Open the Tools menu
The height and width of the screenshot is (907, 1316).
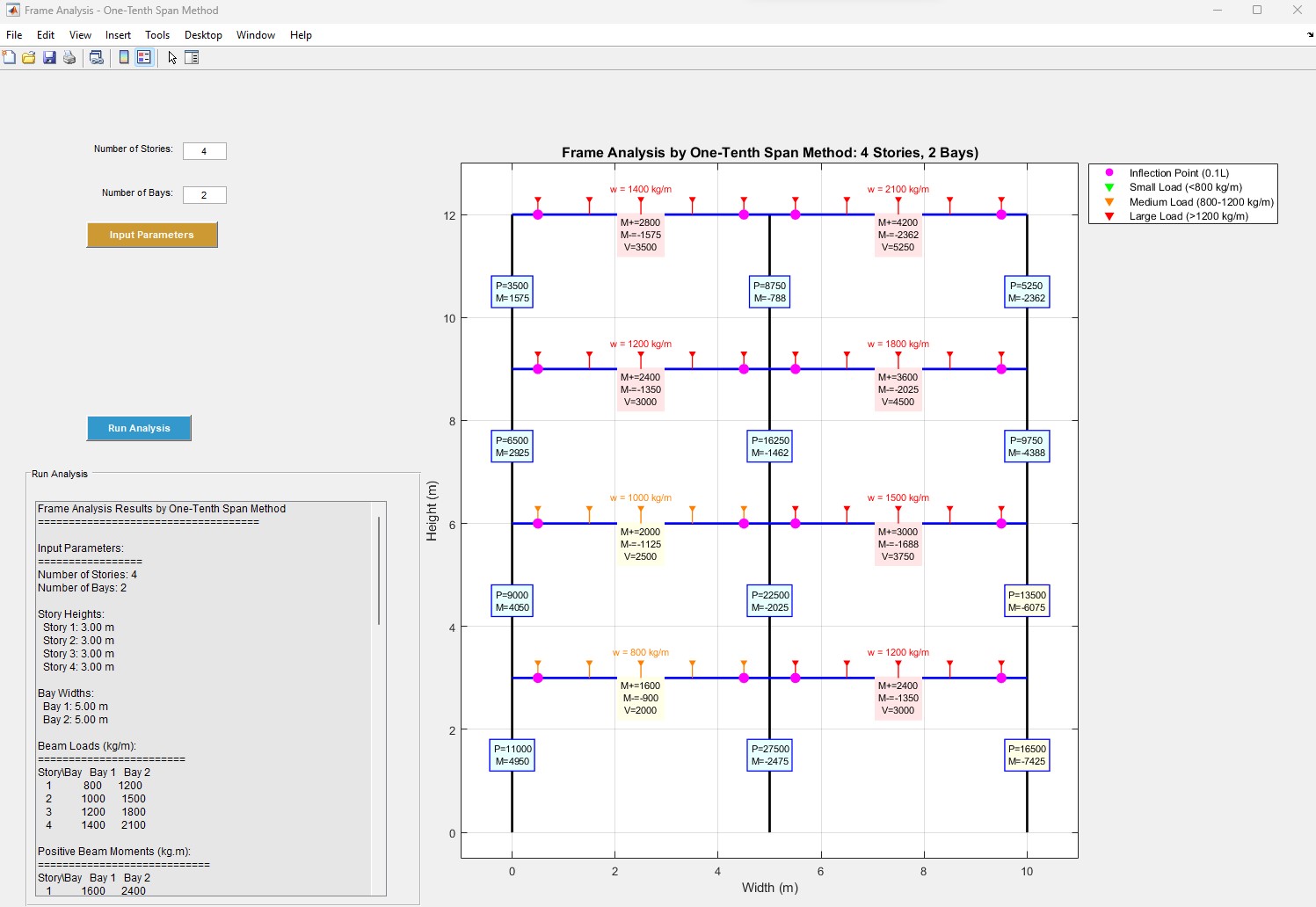[157, 35]
